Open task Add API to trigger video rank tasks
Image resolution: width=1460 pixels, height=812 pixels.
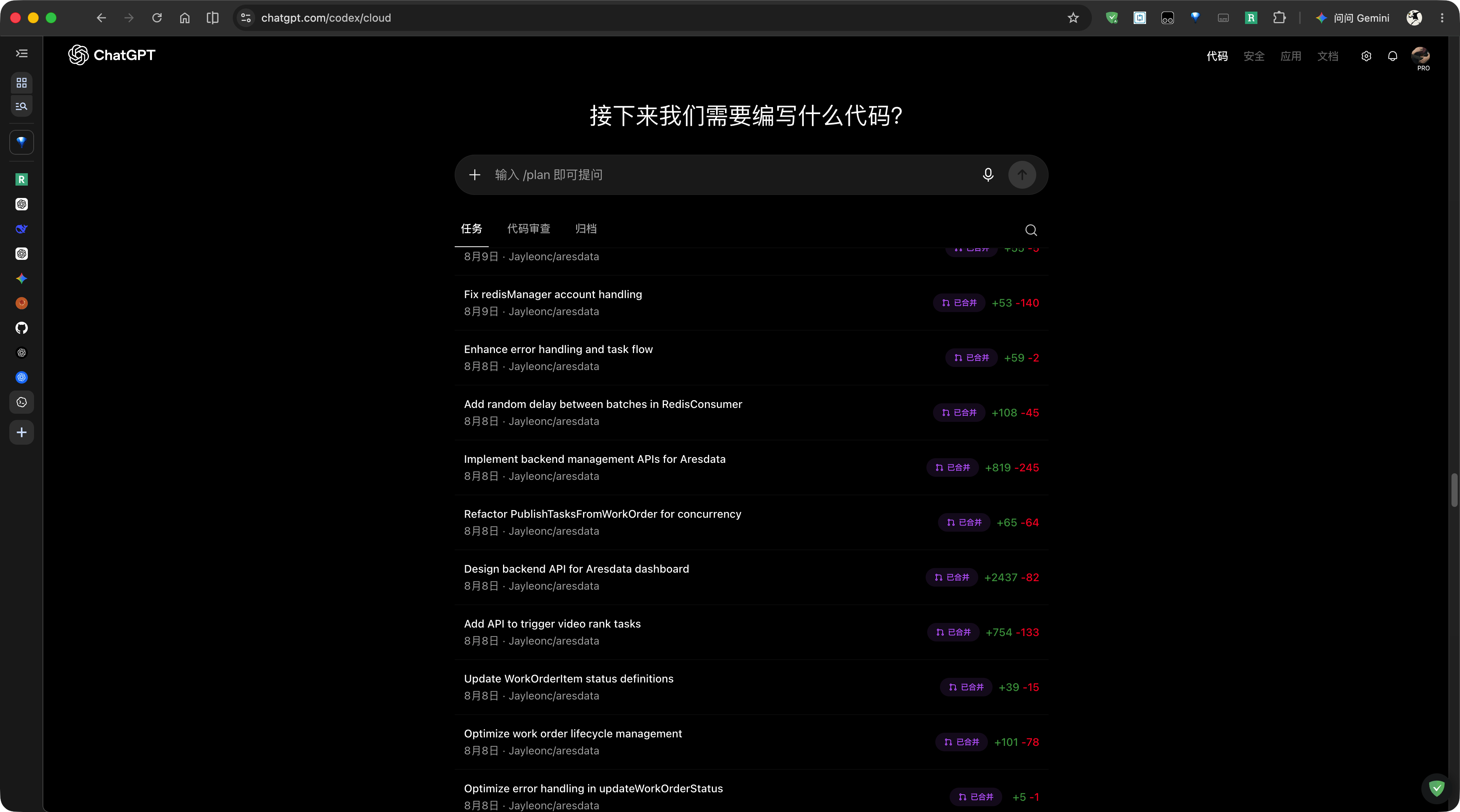point(752,632)
